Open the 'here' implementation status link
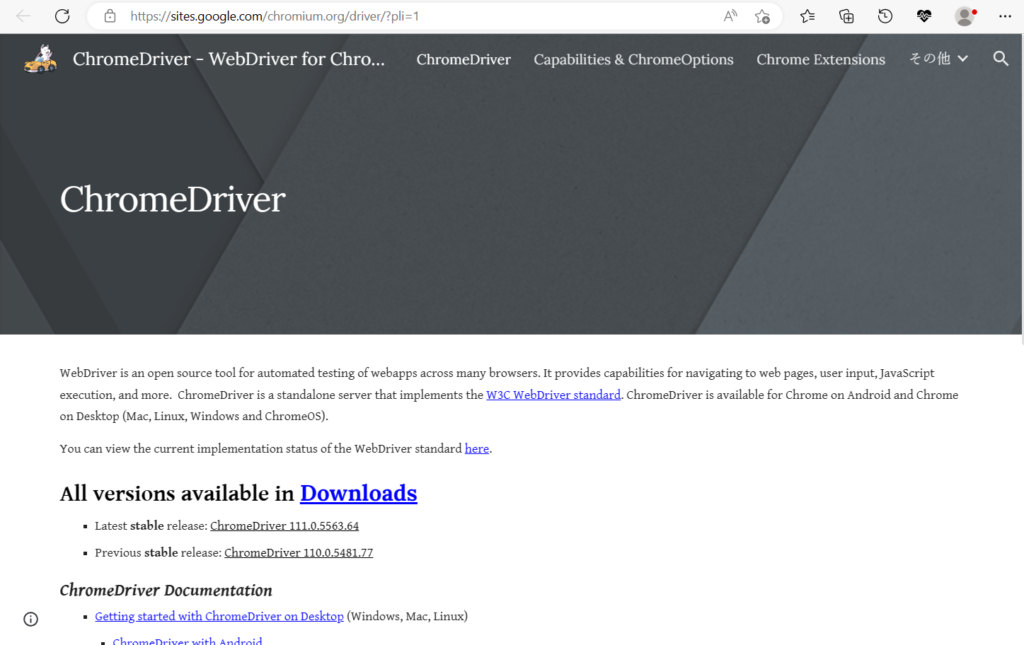This screenshot has width=1024, height=645. (477, 448)
